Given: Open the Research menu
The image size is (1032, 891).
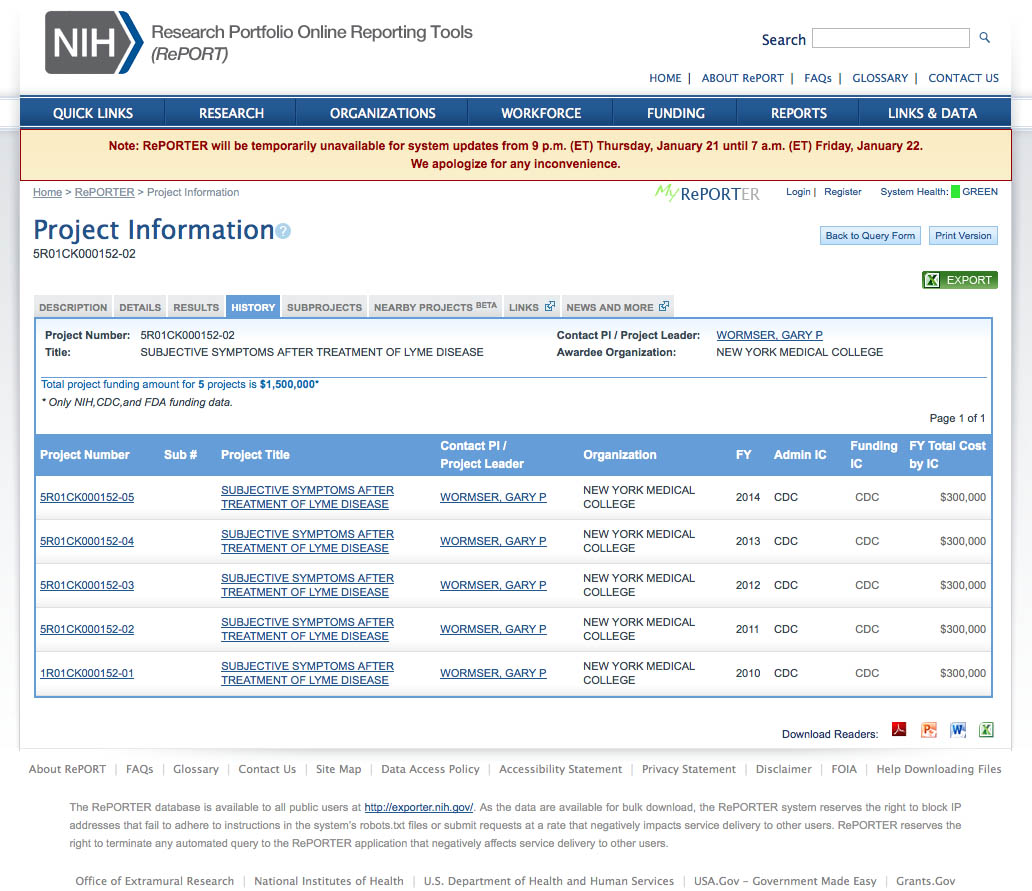Looking at the screenshot, I should pyautogui.click(x=231, y=113).
